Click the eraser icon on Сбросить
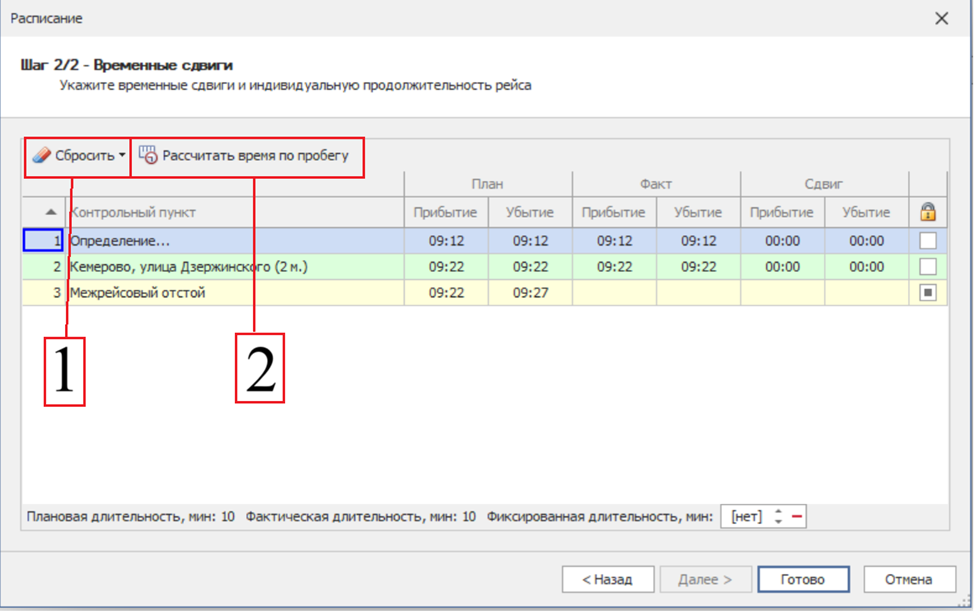This screenshot has height=611, width=974. [41, 156]
